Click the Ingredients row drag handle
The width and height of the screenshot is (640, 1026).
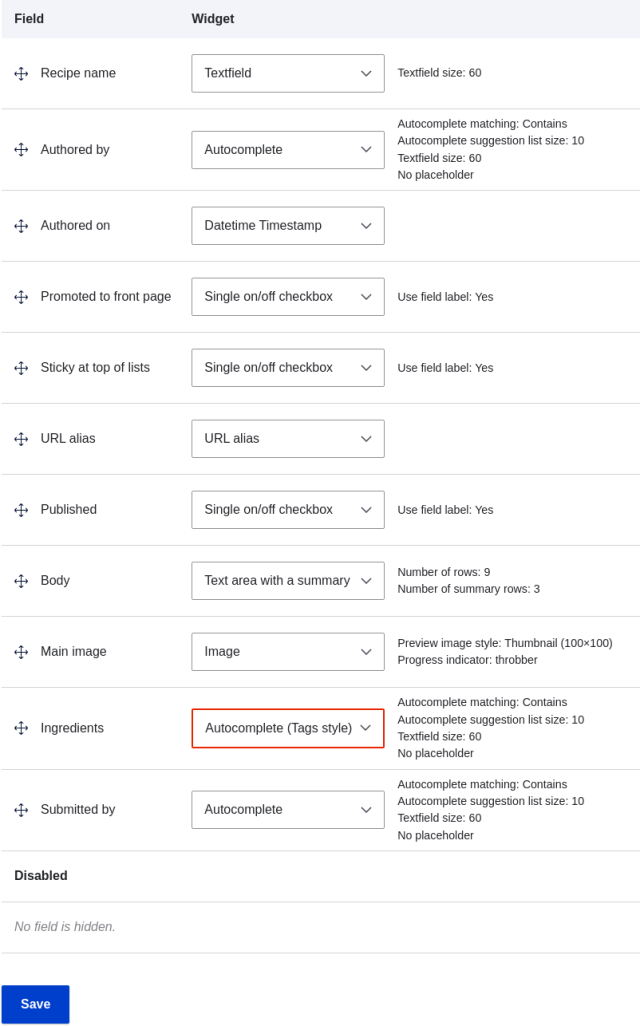click(20, 728)
